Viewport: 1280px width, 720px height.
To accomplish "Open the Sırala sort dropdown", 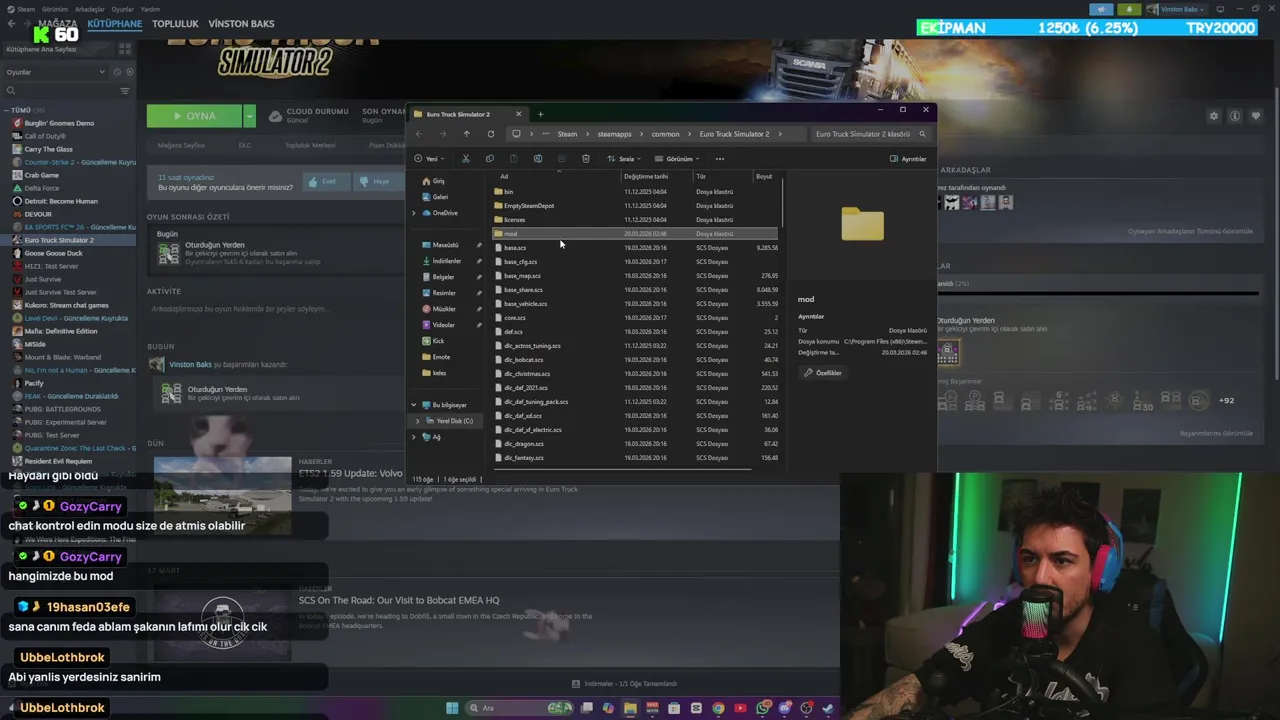I will (x=624, y=159).
